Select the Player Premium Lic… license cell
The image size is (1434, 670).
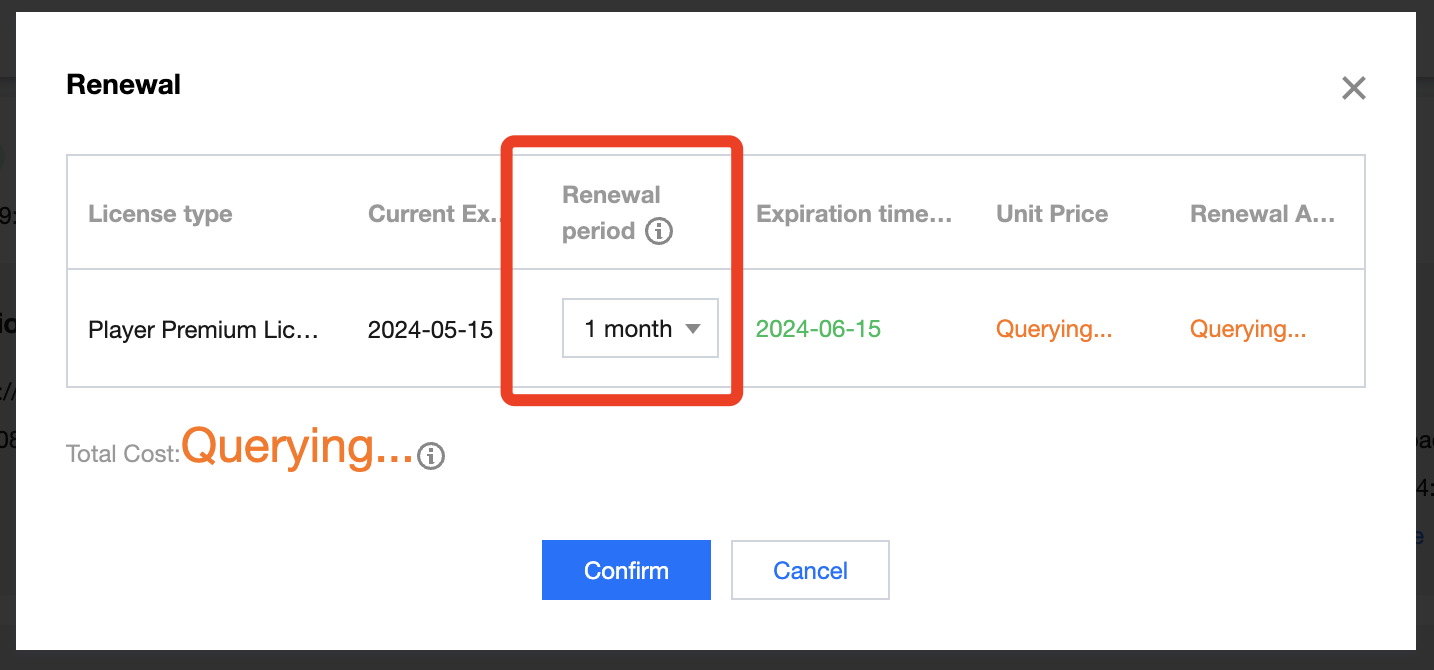pyautogui.click(x=203, y=329)
